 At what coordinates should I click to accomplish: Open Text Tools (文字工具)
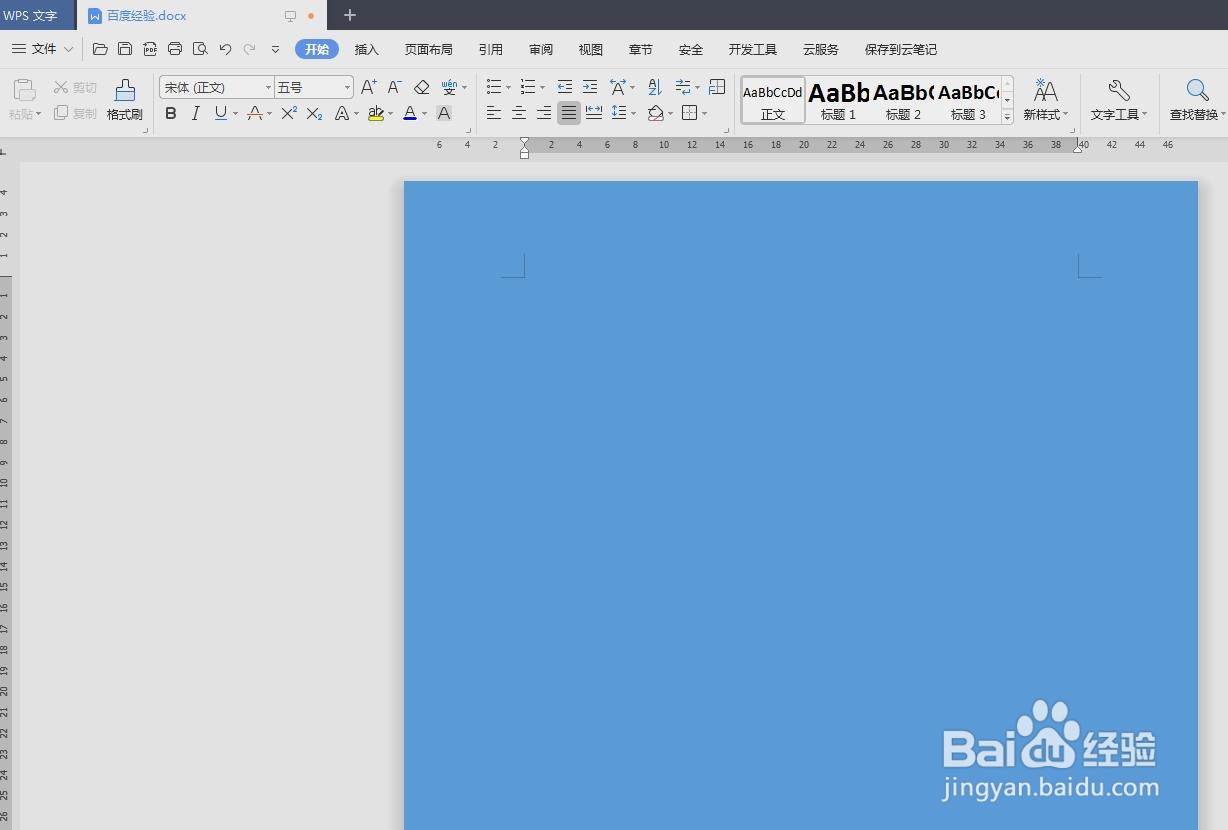(1119, 100)
